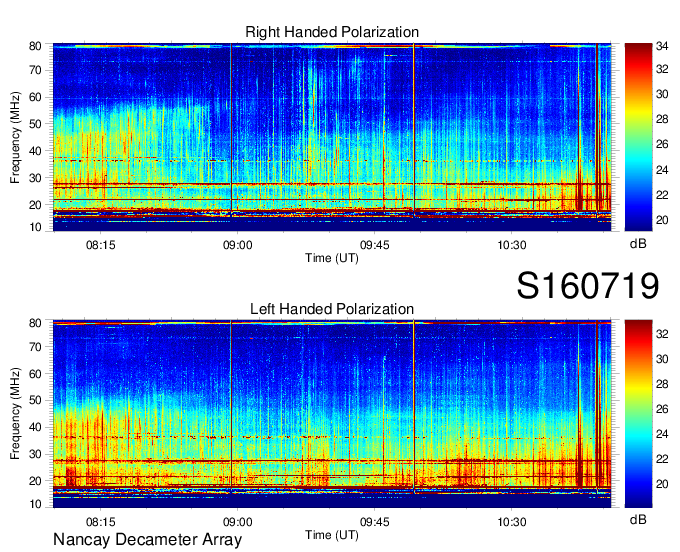
Task: Click the upper plot's color bar
Action: tap(638, 137)
